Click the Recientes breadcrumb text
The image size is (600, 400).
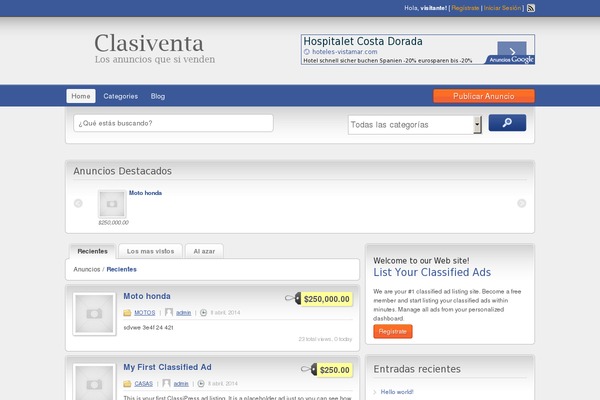tap(121, 269)
